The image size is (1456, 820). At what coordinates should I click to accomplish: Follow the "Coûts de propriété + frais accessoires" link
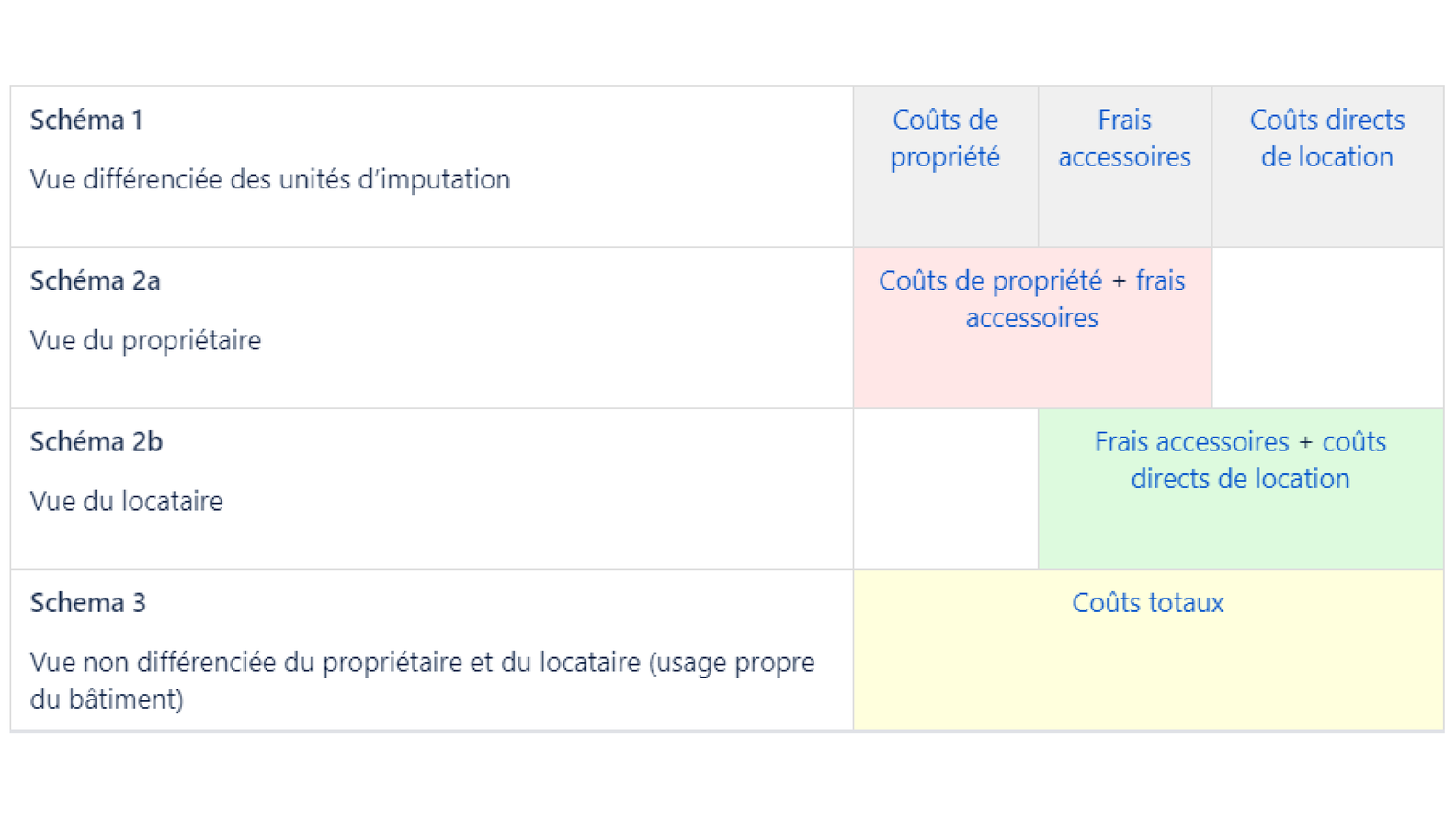point(1031,299)
